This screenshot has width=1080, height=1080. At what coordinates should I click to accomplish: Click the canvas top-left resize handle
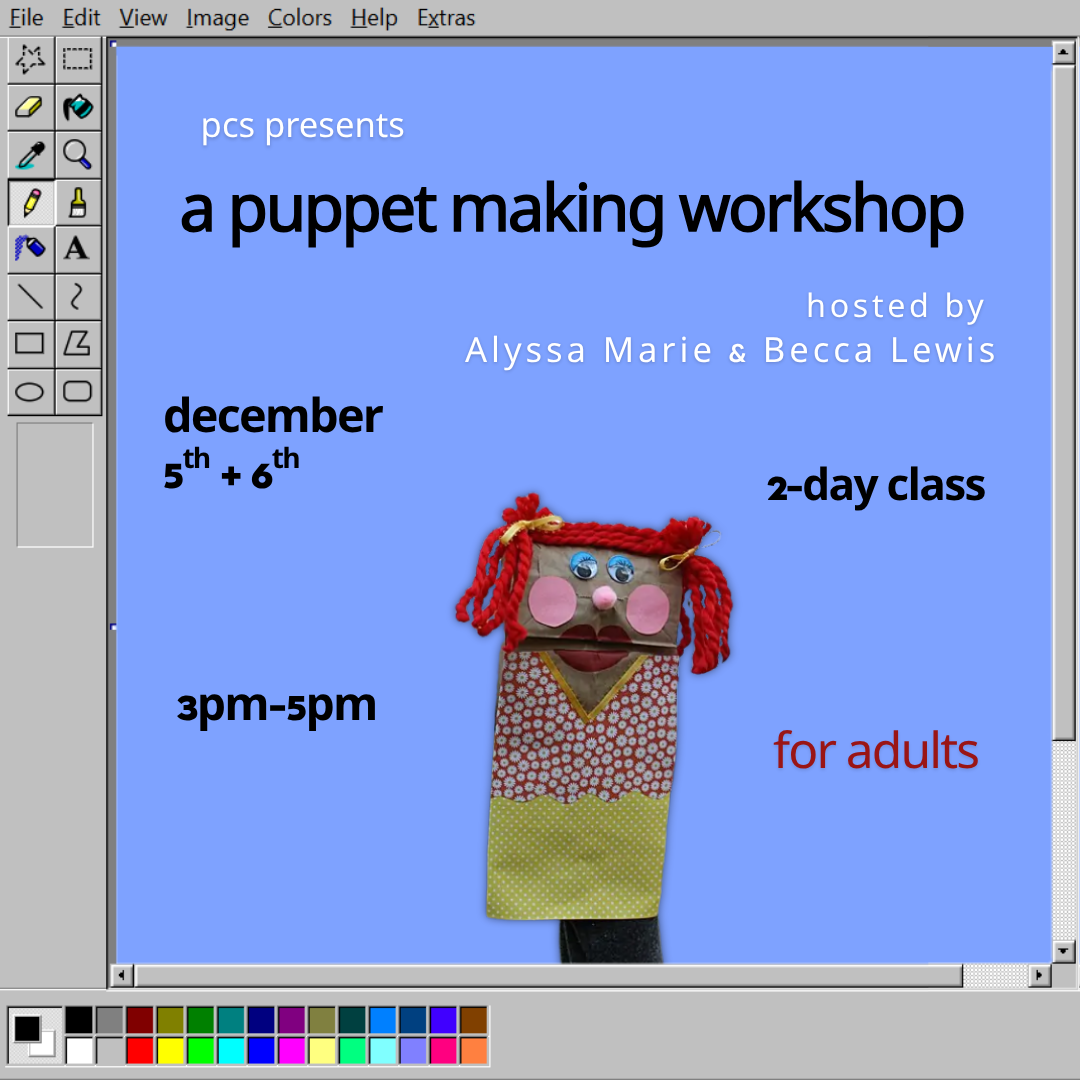point(114,45)
